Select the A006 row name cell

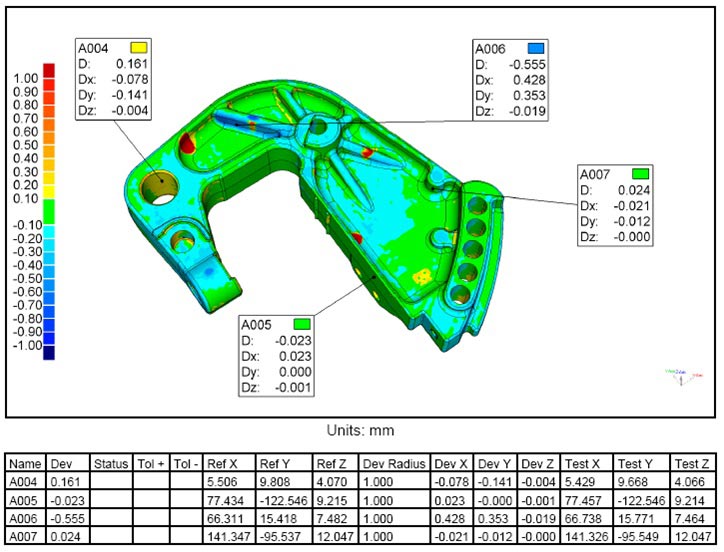(25, 515)
